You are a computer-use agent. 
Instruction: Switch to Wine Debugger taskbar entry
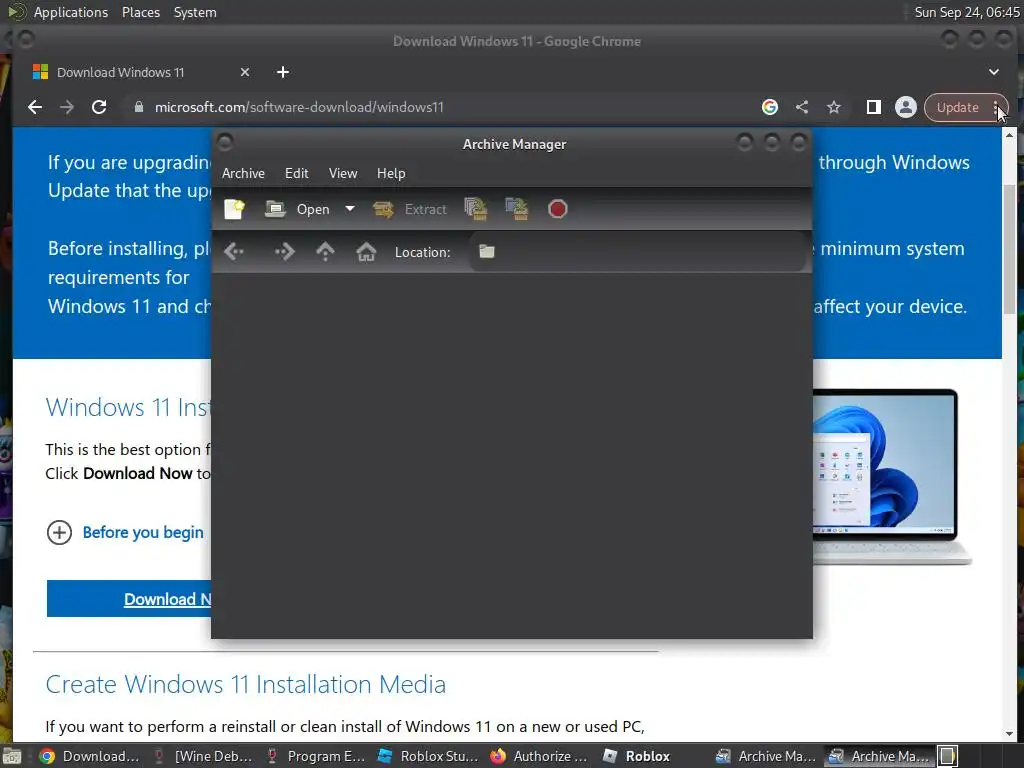pos(202,756)
